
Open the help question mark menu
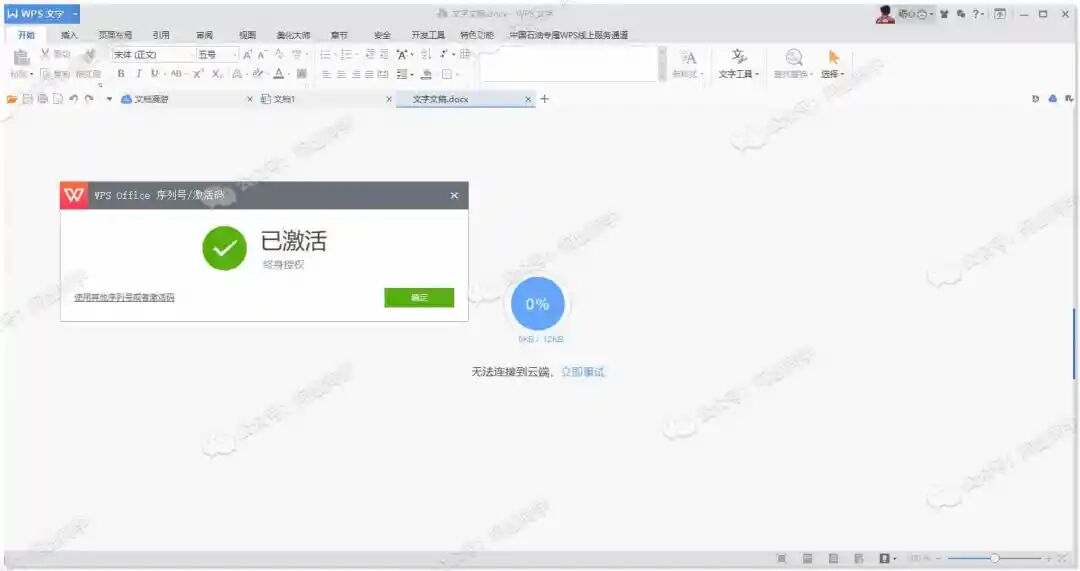coord(977,14)
